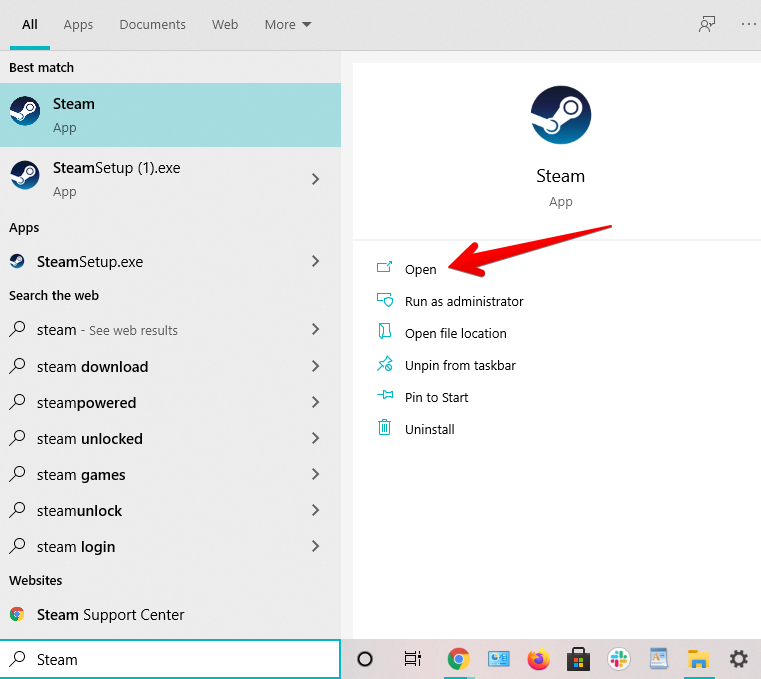This screenshot has height=679, width=761.
Task: Choose the 'steamunlock' web suggestion
Action: [170, 510]
